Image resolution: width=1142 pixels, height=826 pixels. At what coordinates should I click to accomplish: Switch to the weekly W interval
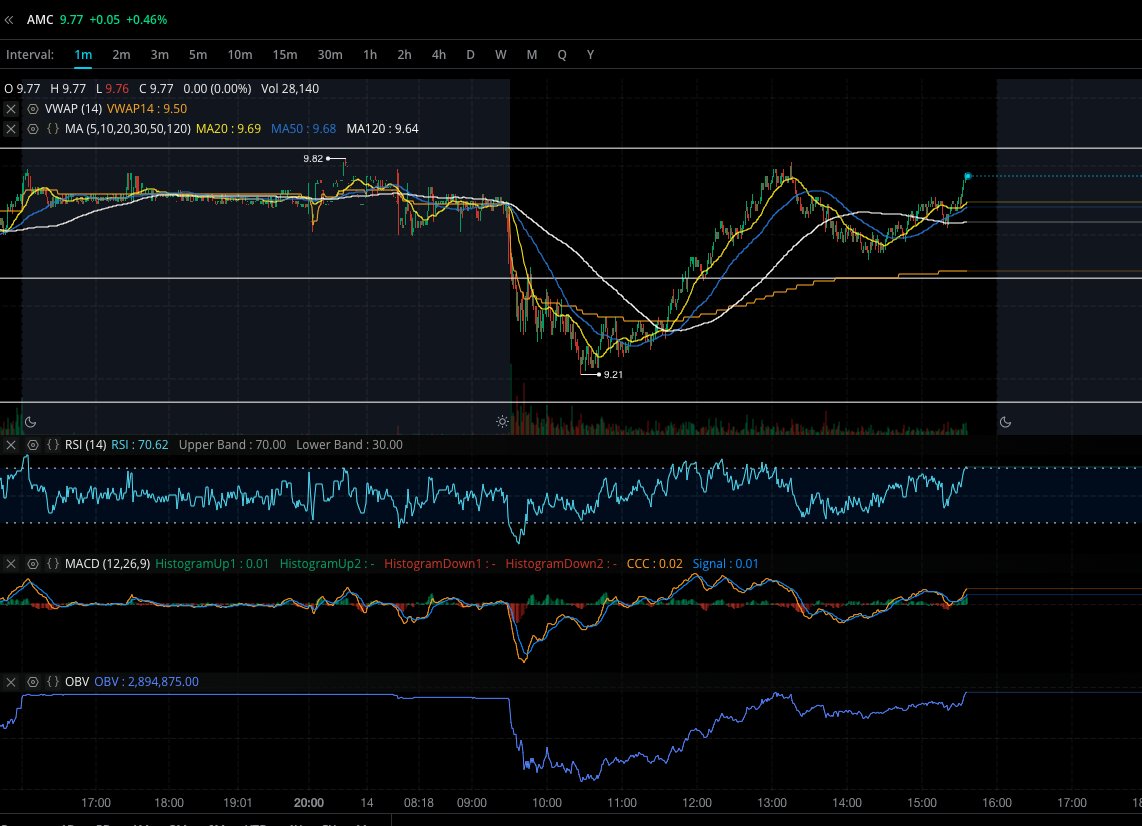500,55
